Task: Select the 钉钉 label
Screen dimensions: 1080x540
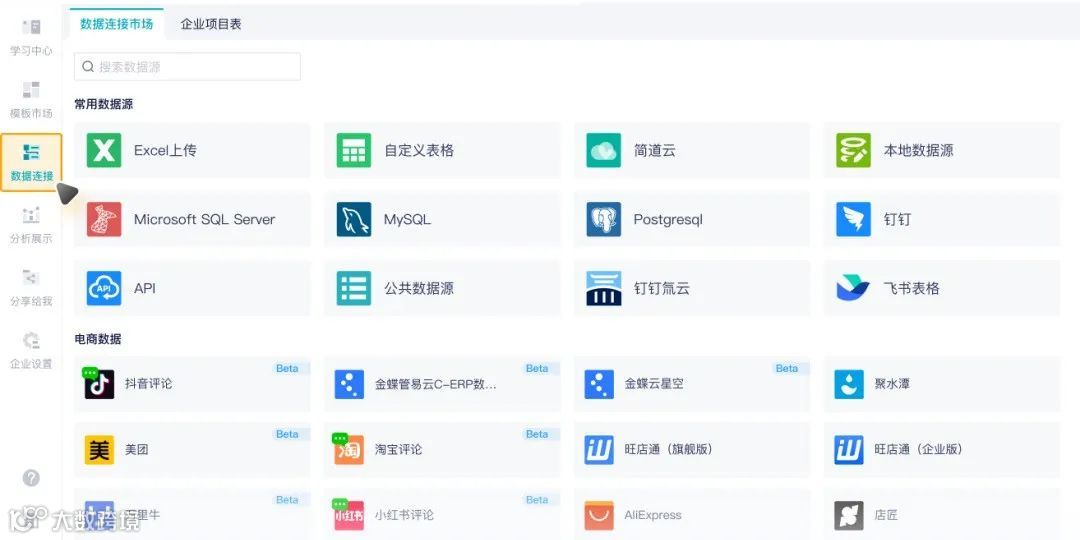Action: 897,220
